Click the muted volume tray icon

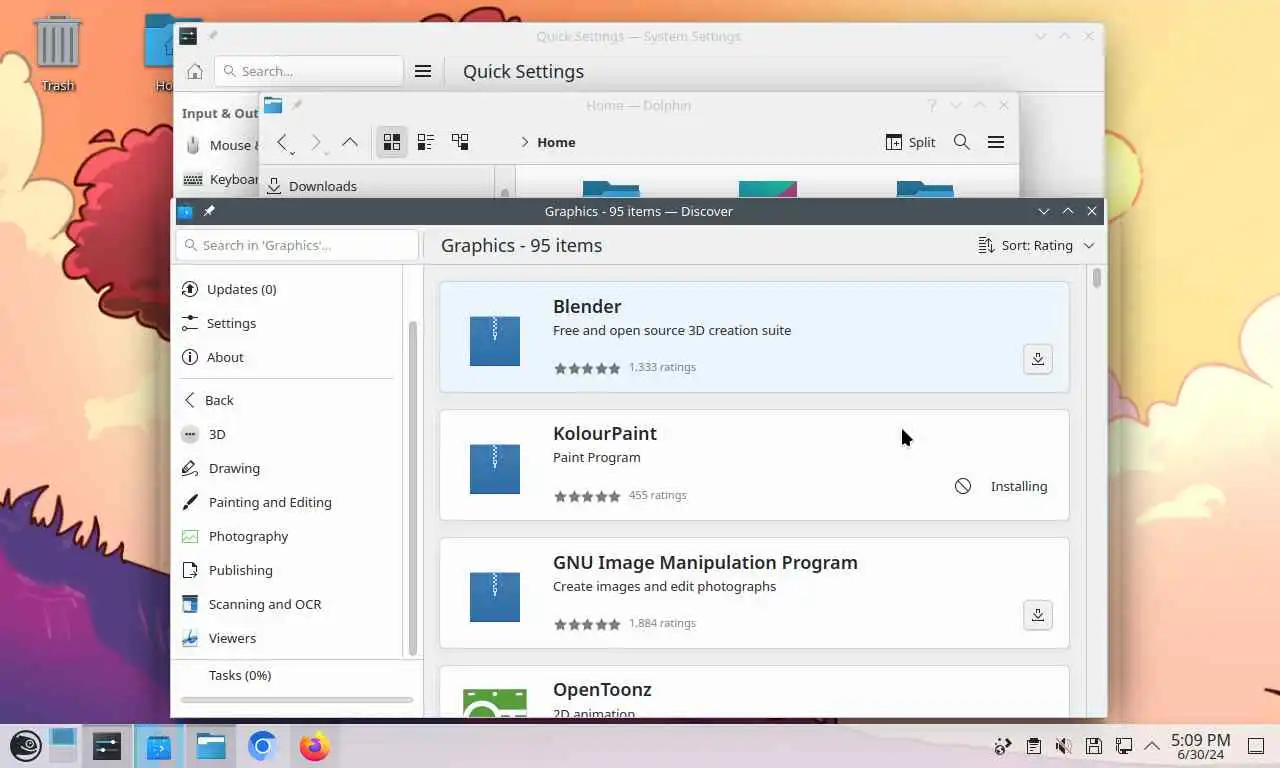(1064, 746)
